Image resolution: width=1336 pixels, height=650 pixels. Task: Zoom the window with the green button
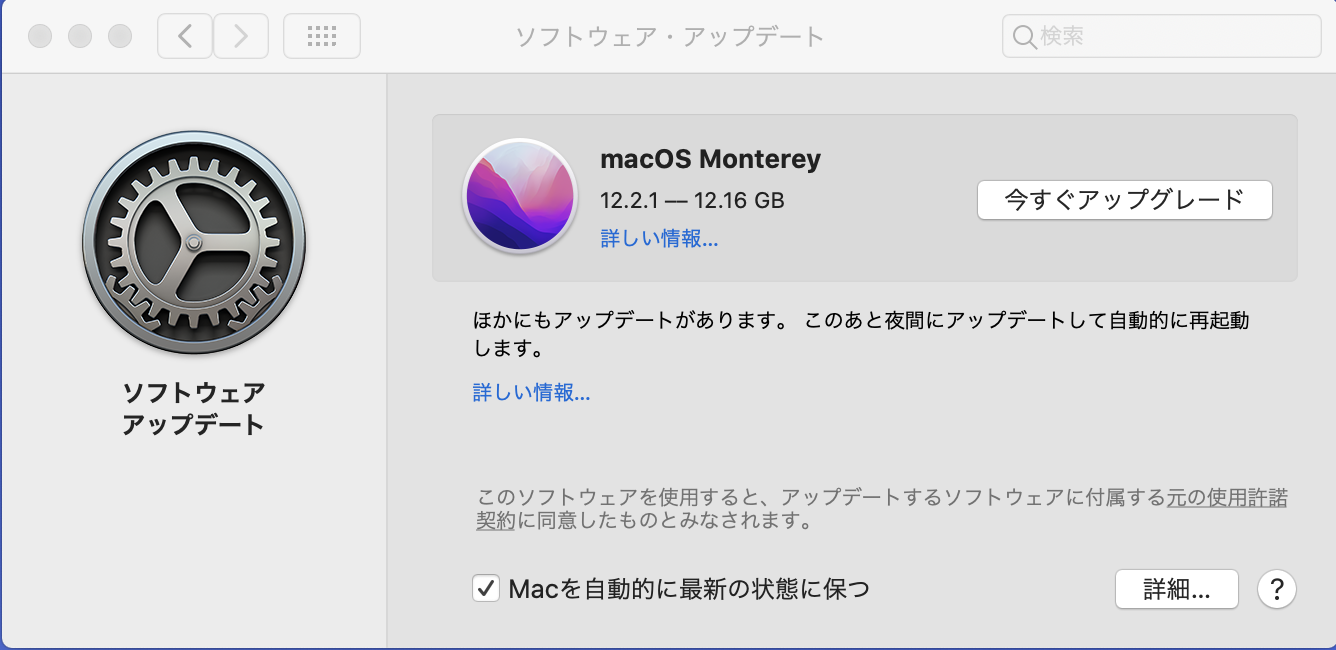click(x=120, y=37)
